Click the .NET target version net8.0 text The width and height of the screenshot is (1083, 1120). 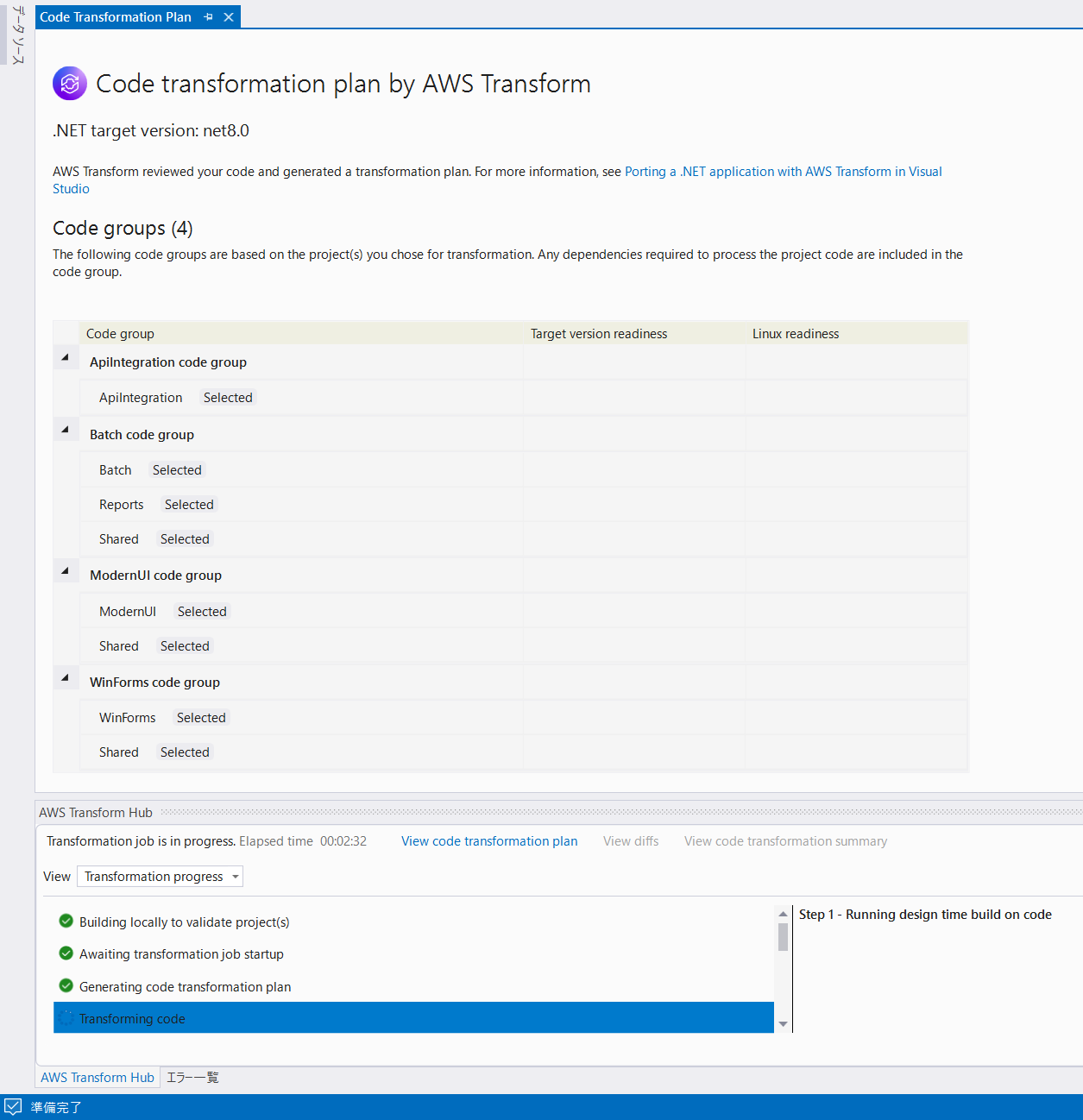coord(151,131)
